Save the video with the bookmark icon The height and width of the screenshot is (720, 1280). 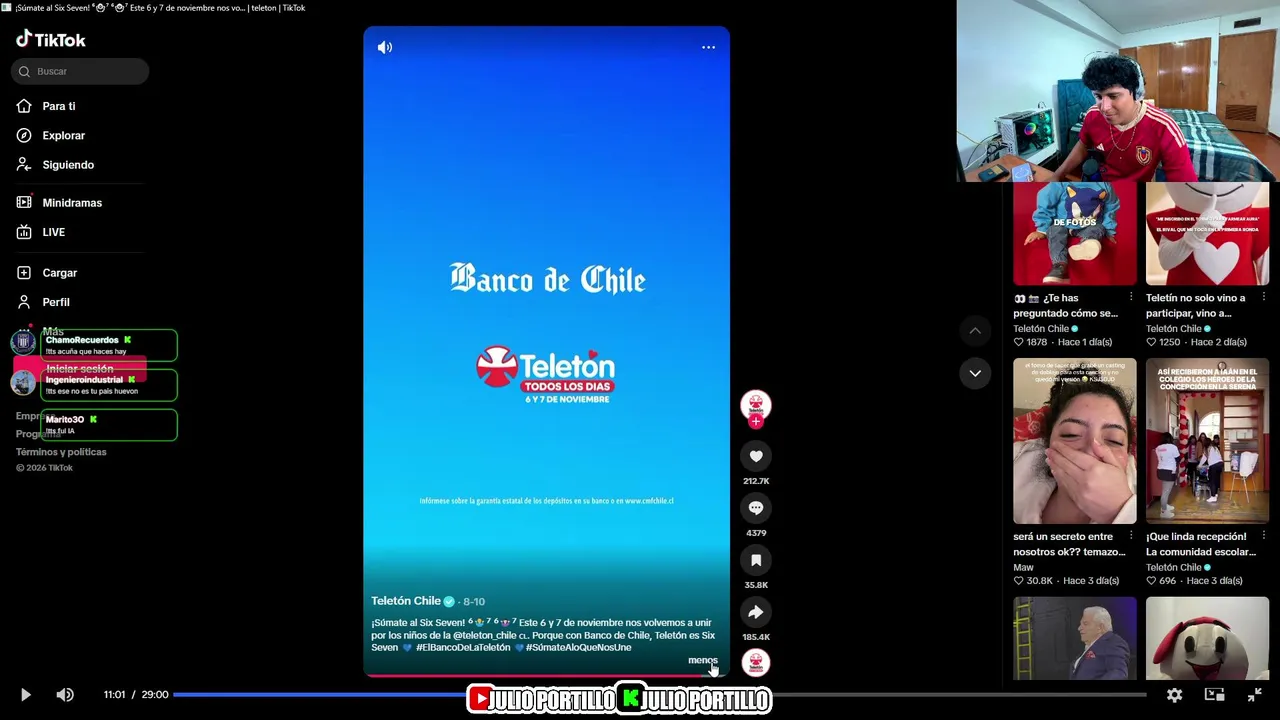[756, 560]
